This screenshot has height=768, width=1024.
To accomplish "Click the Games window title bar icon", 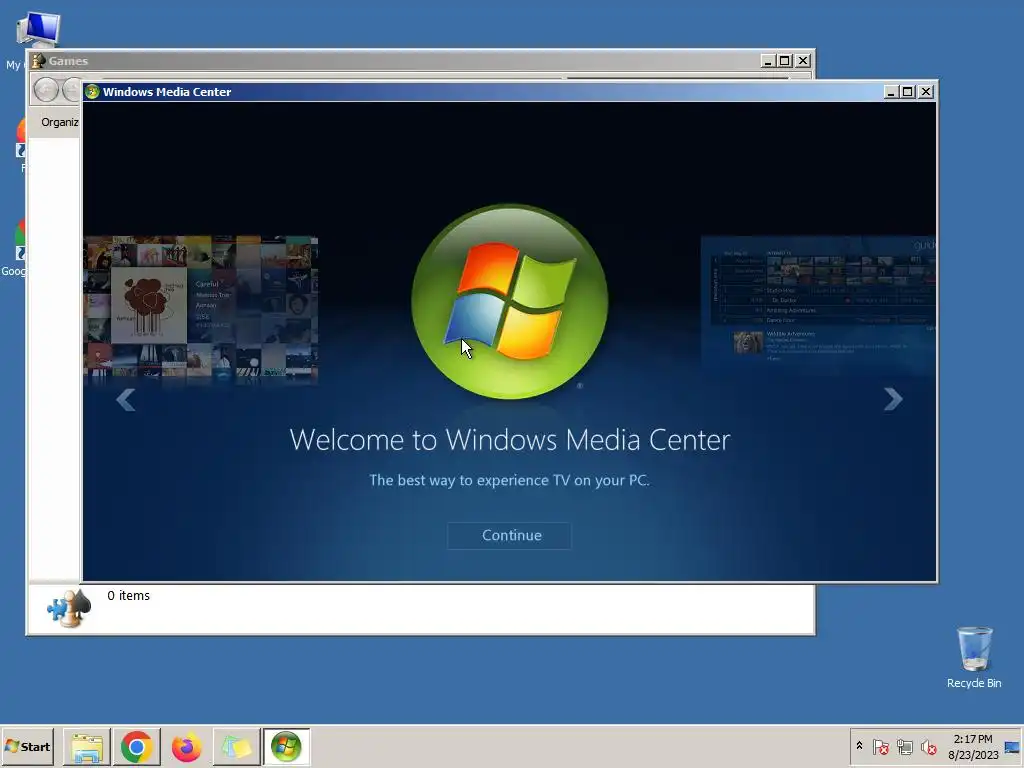I will coord(39,61).
